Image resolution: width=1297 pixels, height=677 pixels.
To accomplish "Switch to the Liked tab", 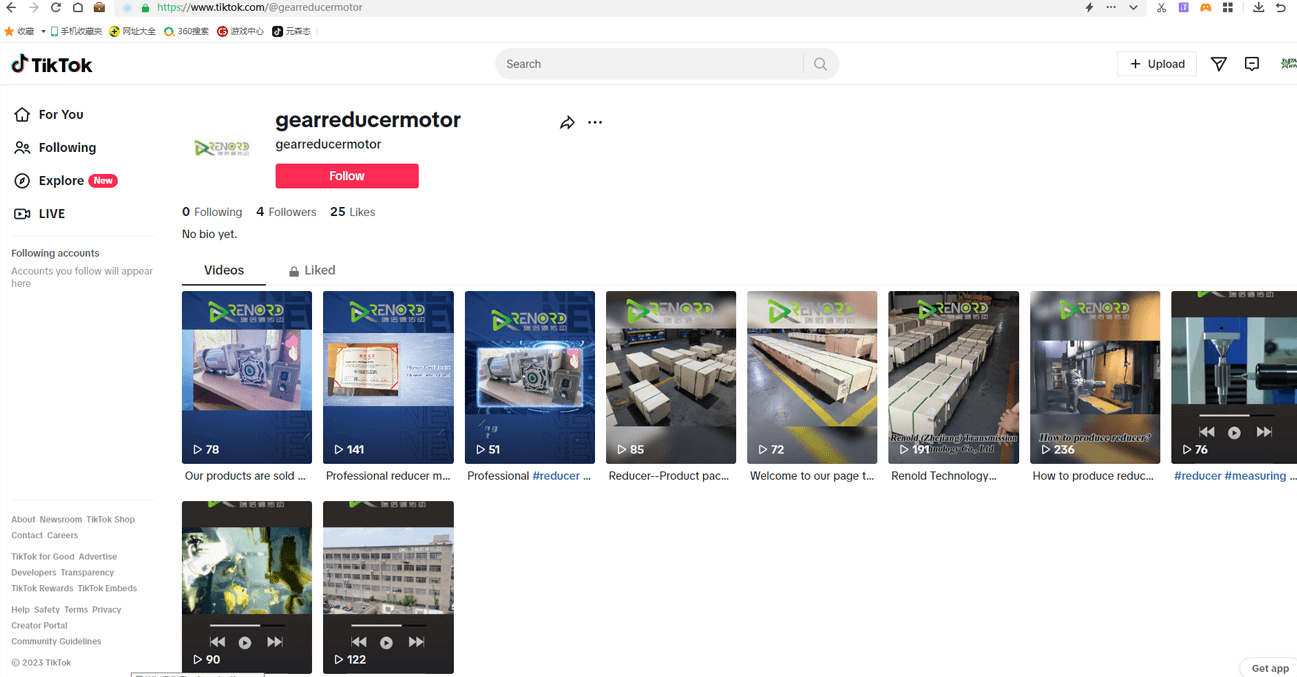I will [312, 270].
